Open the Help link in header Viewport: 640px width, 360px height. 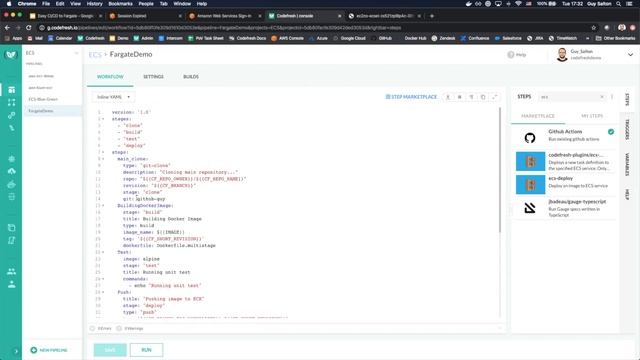(517, 55)
